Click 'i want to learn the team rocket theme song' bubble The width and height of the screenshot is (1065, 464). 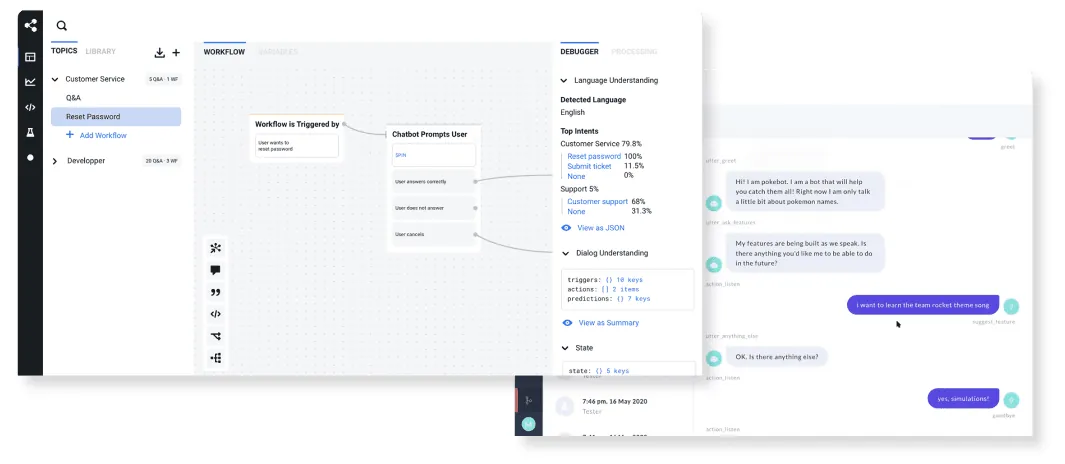pyautogui.click(x=923, y=305)
